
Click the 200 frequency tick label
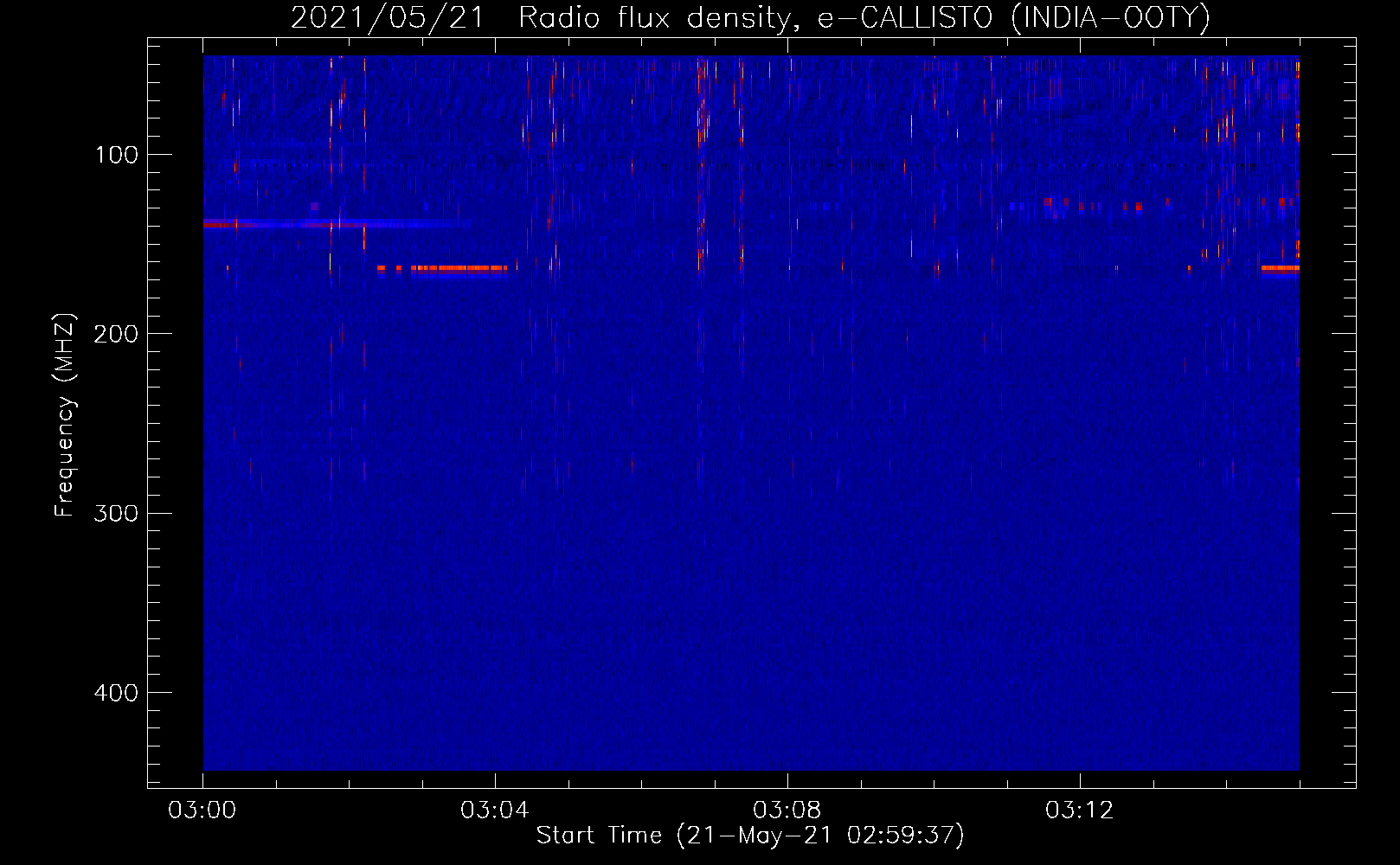pos(116,334)
